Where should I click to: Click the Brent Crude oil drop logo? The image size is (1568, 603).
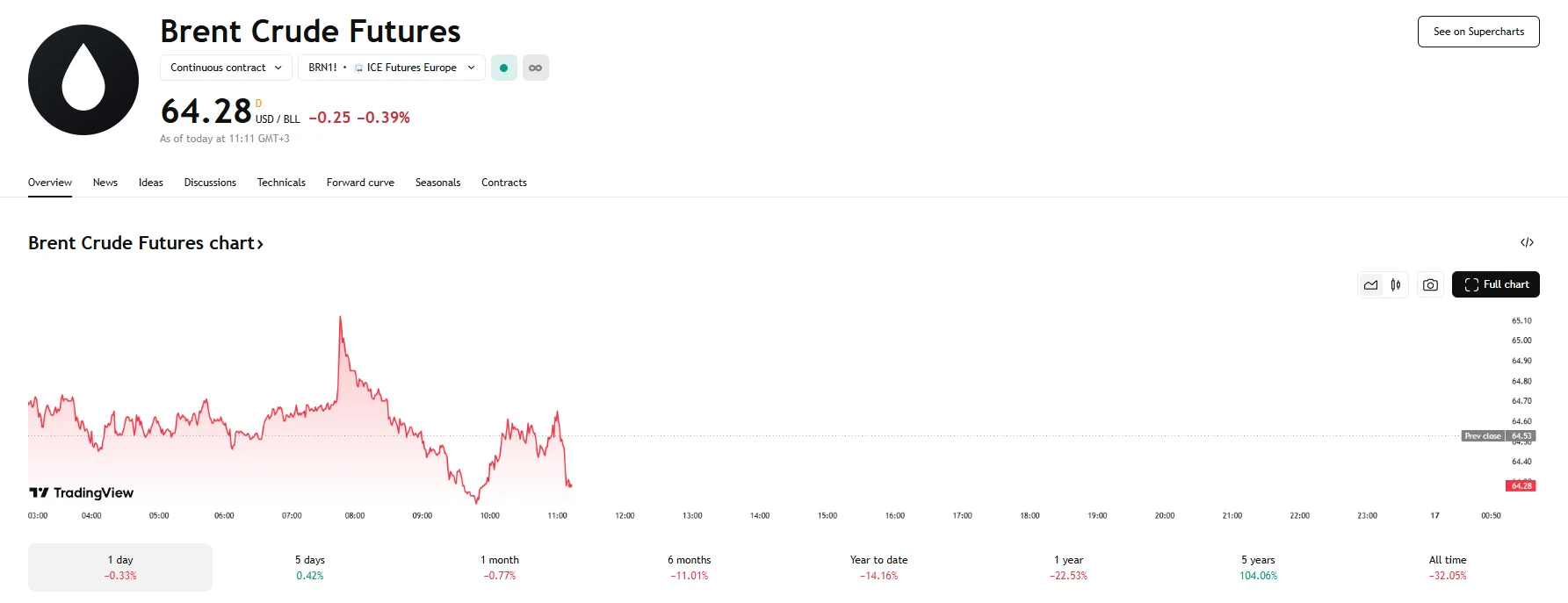pyautogui.click(x=83, y=80)
